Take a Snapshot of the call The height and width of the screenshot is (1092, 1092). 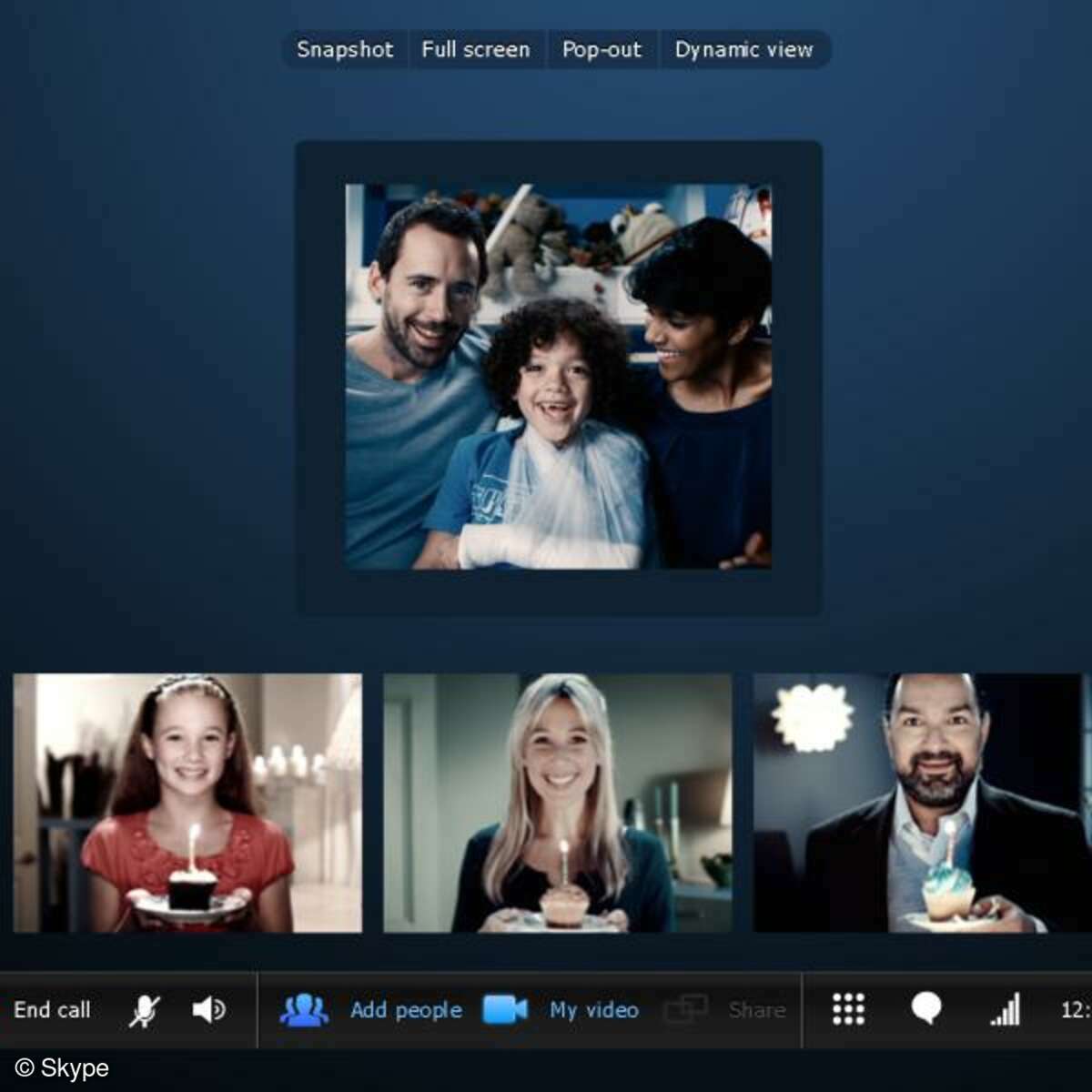tap(344, 50)
